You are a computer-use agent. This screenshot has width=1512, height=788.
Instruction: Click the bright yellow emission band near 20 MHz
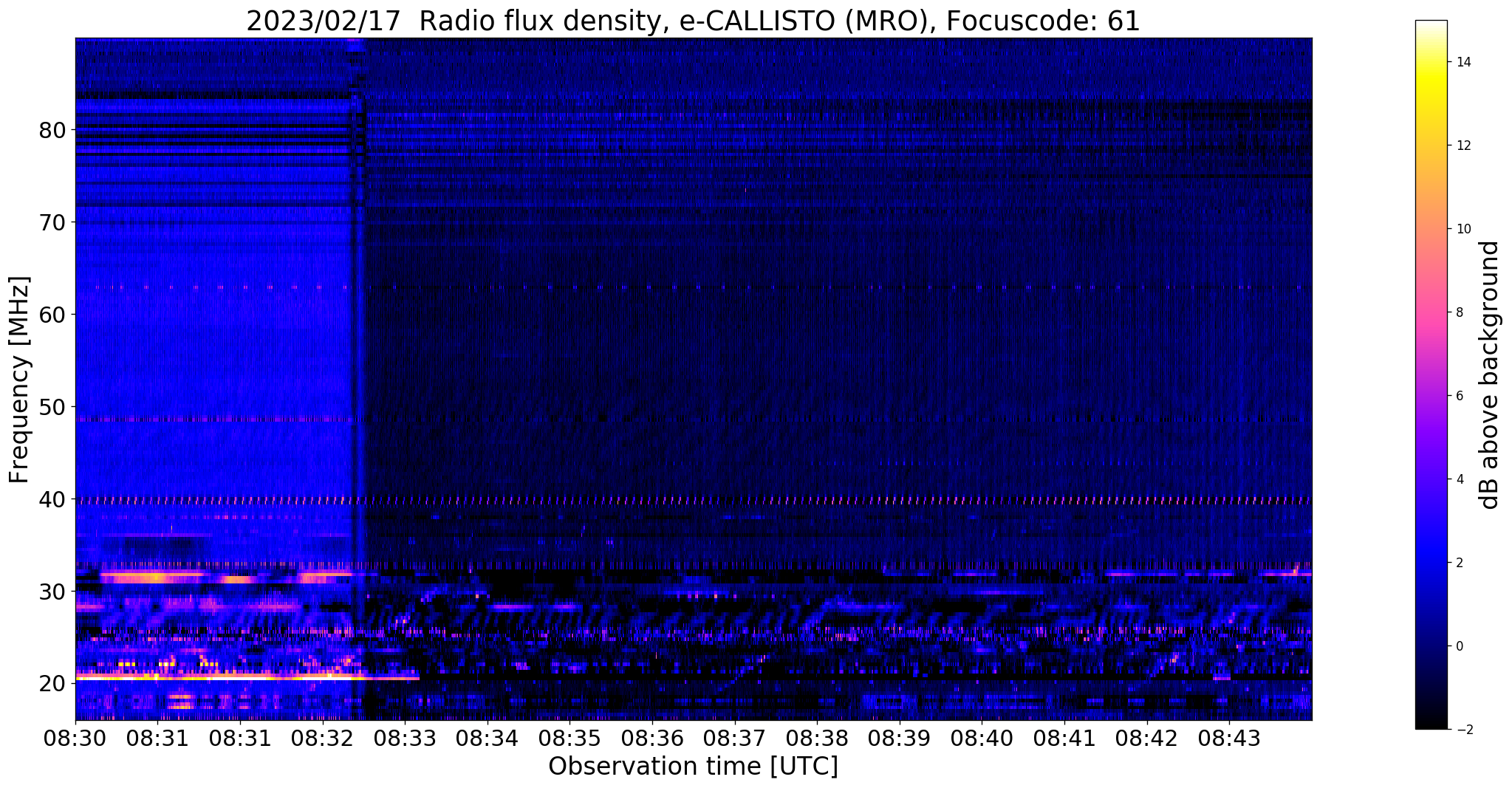pyautogui.click(x=247, y=676)
